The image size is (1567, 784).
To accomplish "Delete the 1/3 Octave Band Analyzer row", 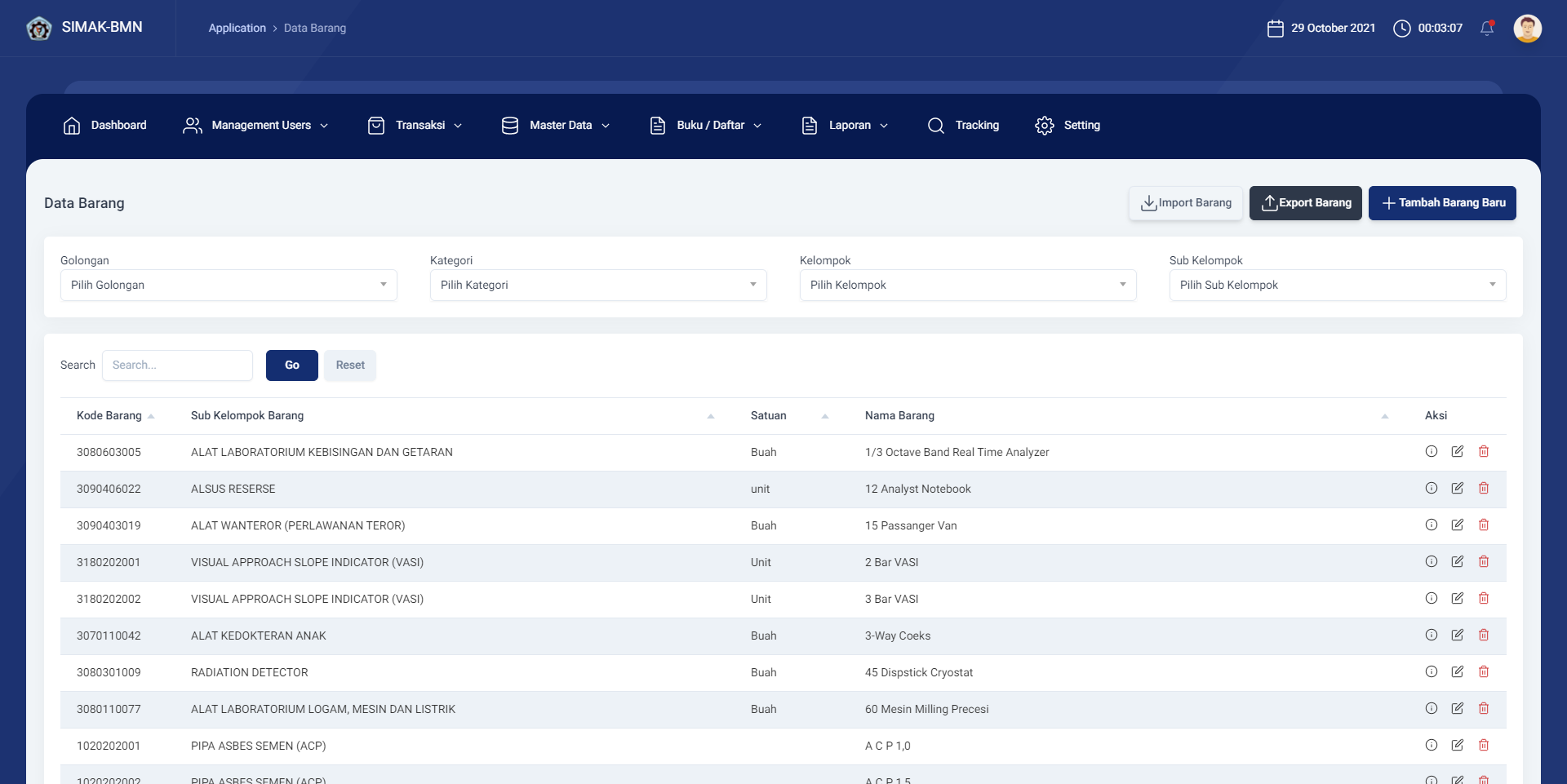I will (x=1483, y=452).
